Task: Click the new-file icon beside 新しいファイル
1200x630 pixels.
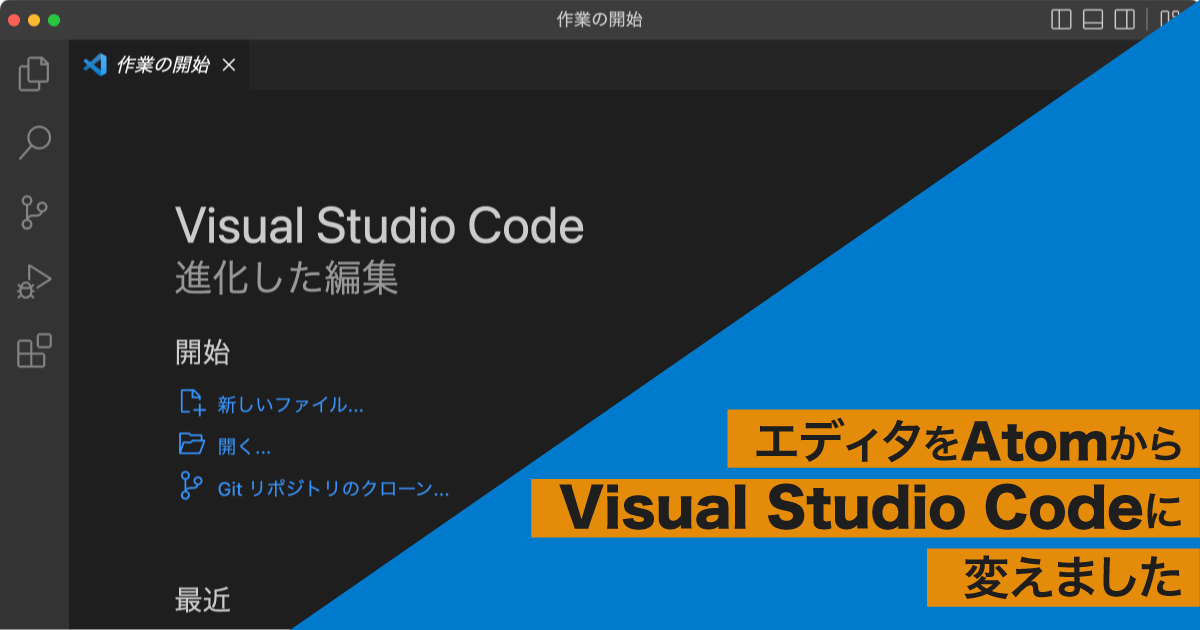Action: pos(191,403)
